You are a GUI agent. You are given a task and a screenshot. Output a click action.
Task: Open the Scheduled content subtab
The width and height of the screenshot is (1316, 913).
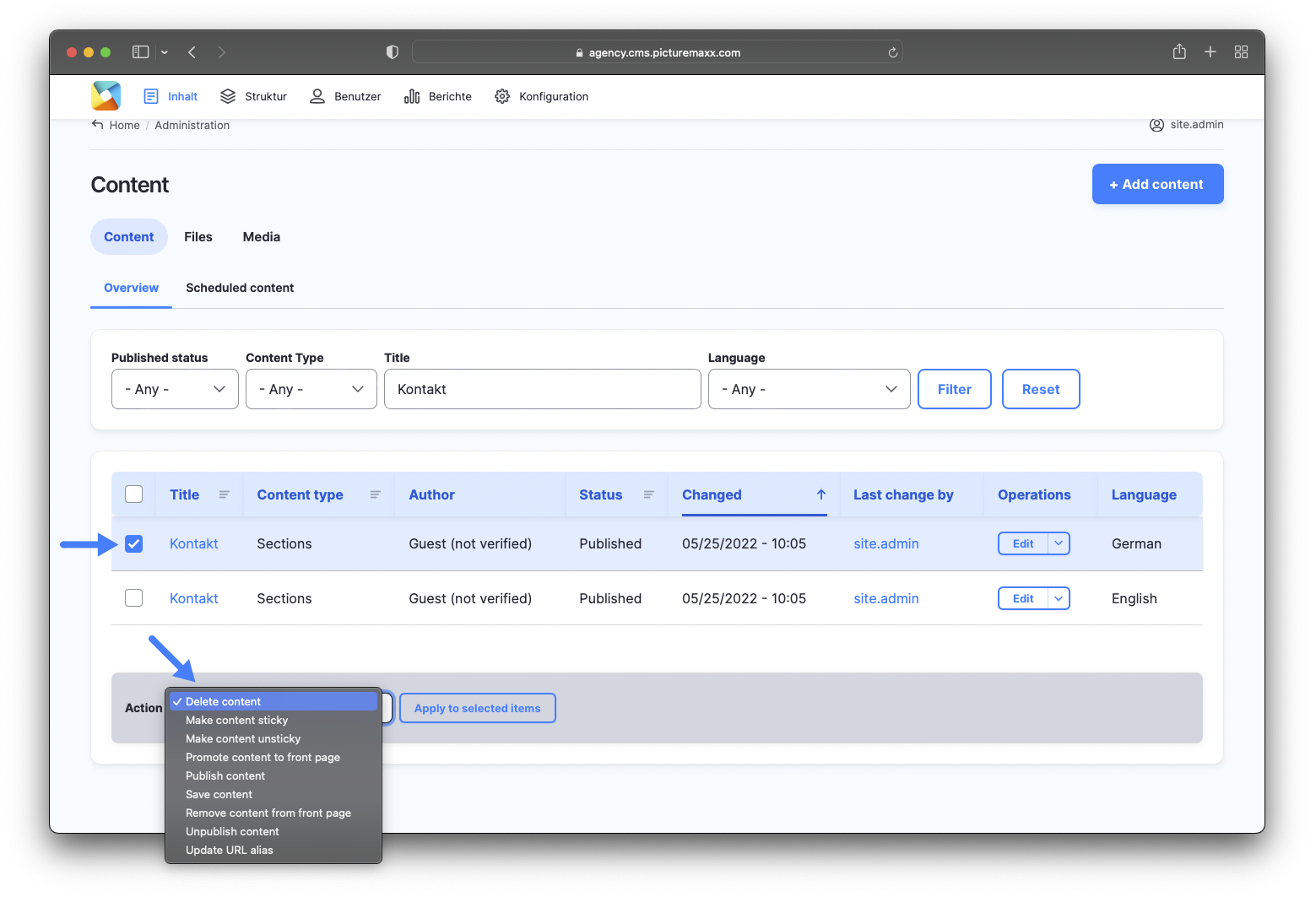[240, 288]
